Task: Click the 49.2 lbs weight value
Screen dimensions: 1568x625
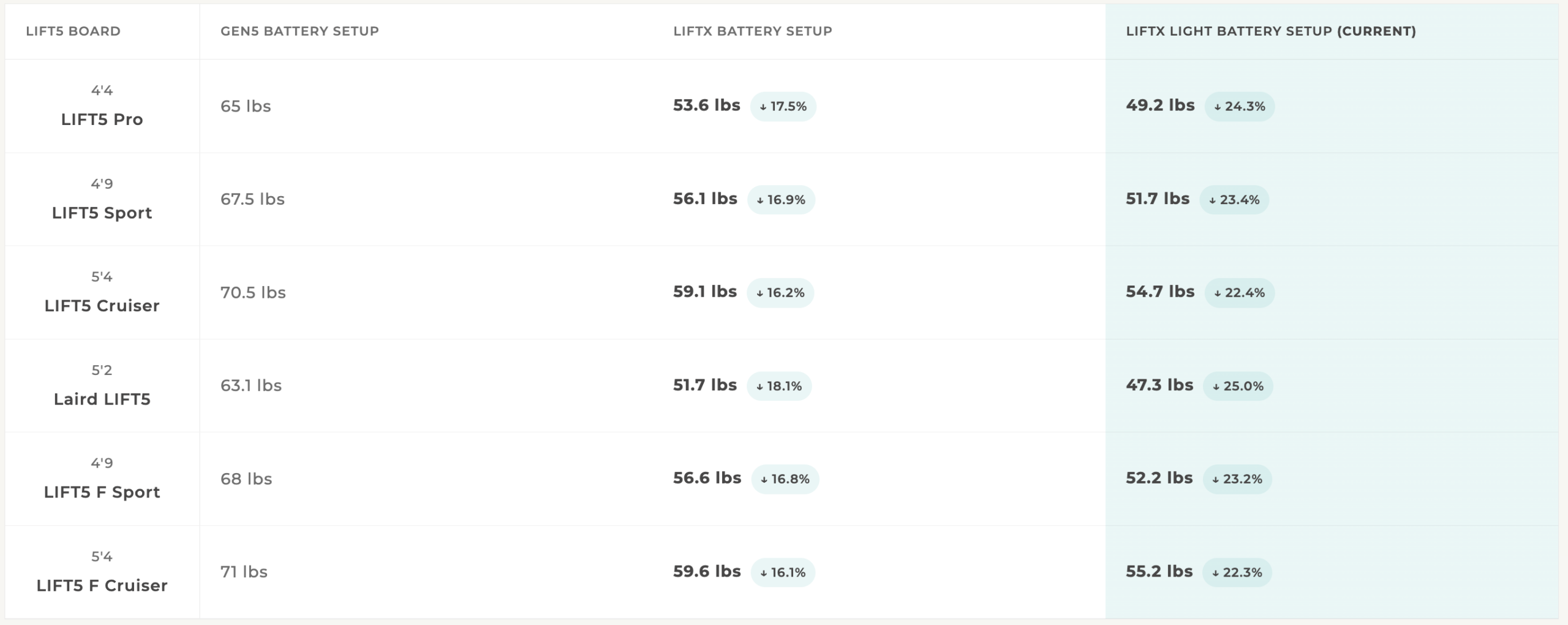Action: coord(1160,105)
